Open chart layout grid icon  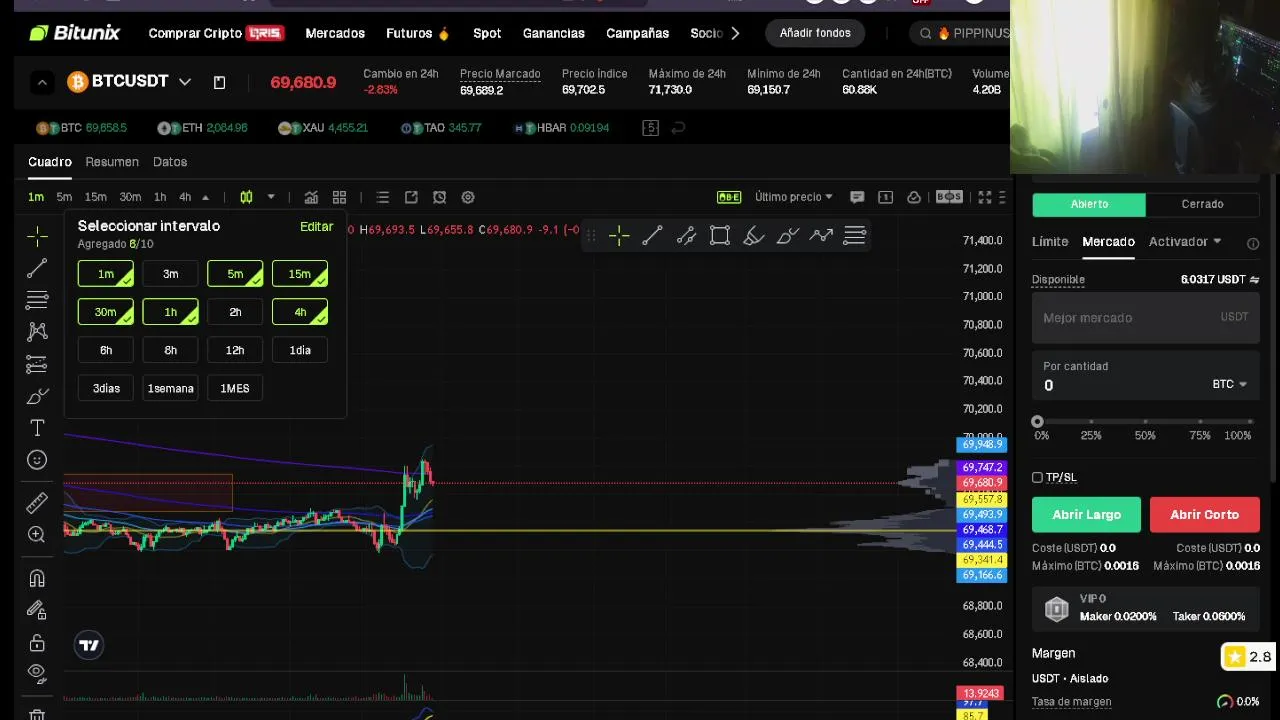(x=339, y=197)
